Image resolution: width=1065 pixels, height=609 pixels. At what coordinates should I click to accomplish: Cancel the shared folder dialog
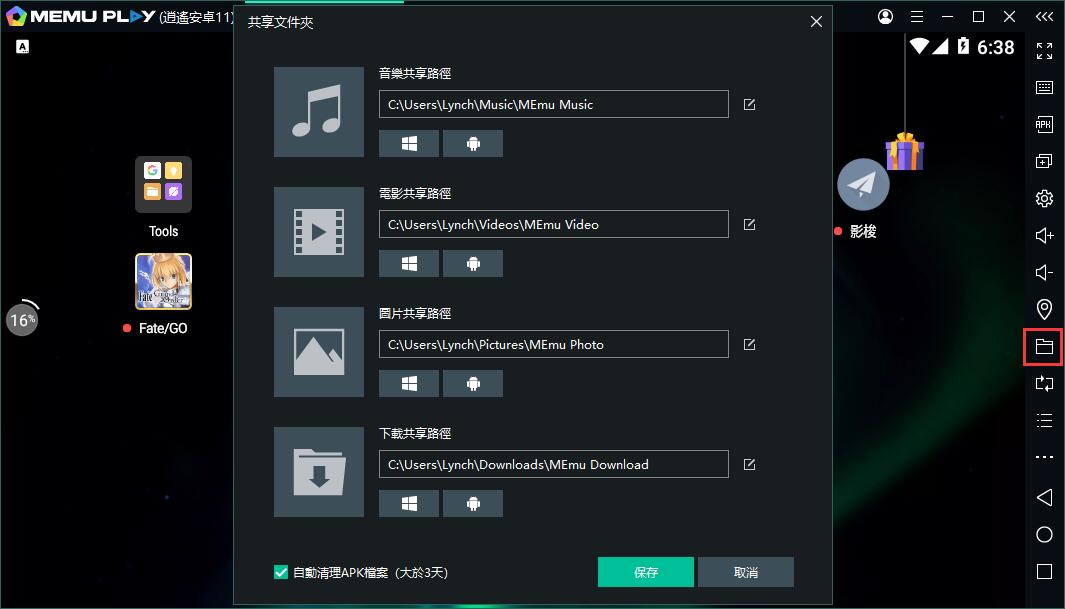coord(746,571)
